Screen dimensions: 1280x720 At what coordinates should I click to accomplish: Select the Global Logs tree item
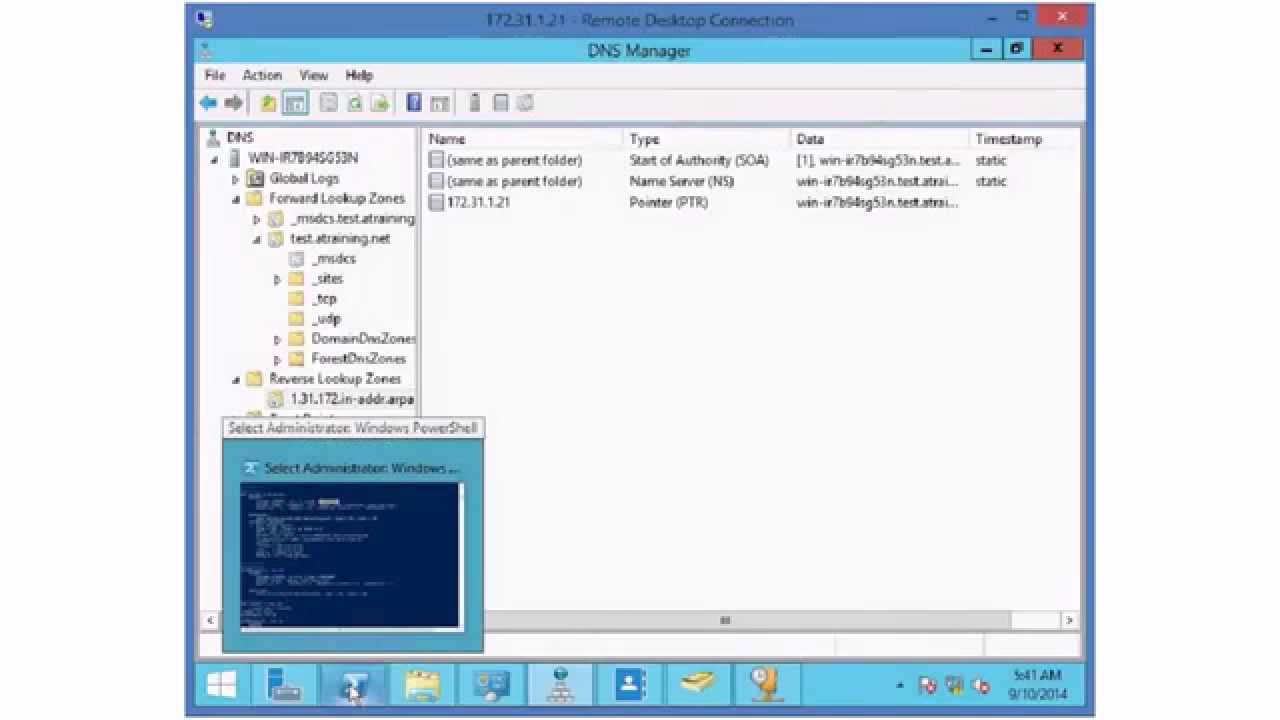point(304,178)
